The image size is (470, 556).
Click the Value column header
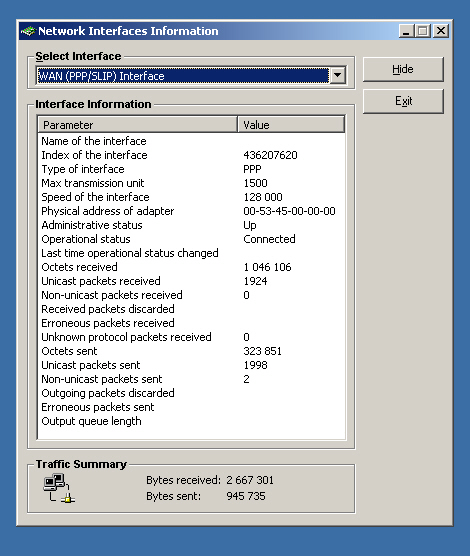[x=291, y=124]
